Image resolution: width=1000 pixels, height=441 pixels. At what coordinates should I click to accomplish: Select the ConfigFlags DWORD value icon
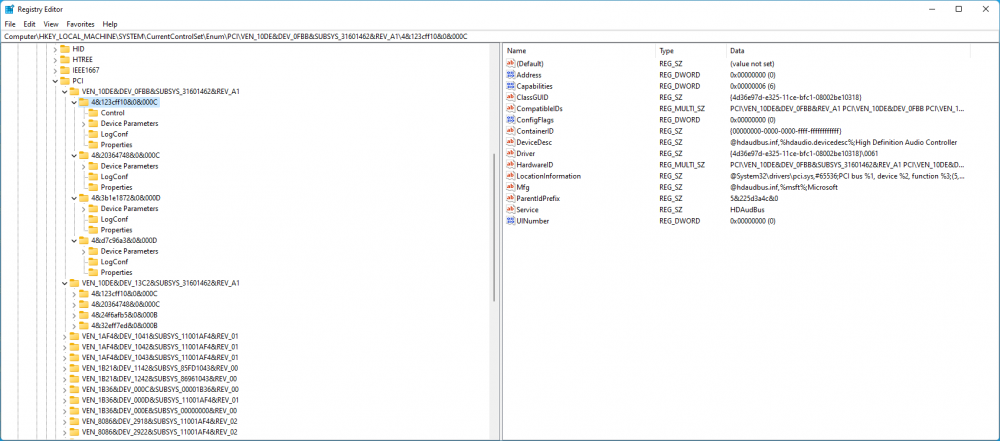click(x=510, y=119)
